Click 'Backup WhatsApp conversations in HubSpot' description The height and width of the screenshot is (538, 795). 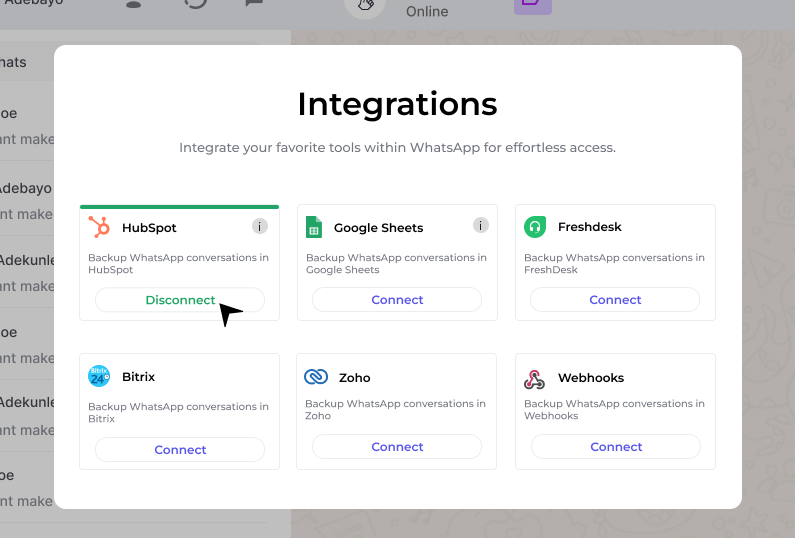coord(178,264)
